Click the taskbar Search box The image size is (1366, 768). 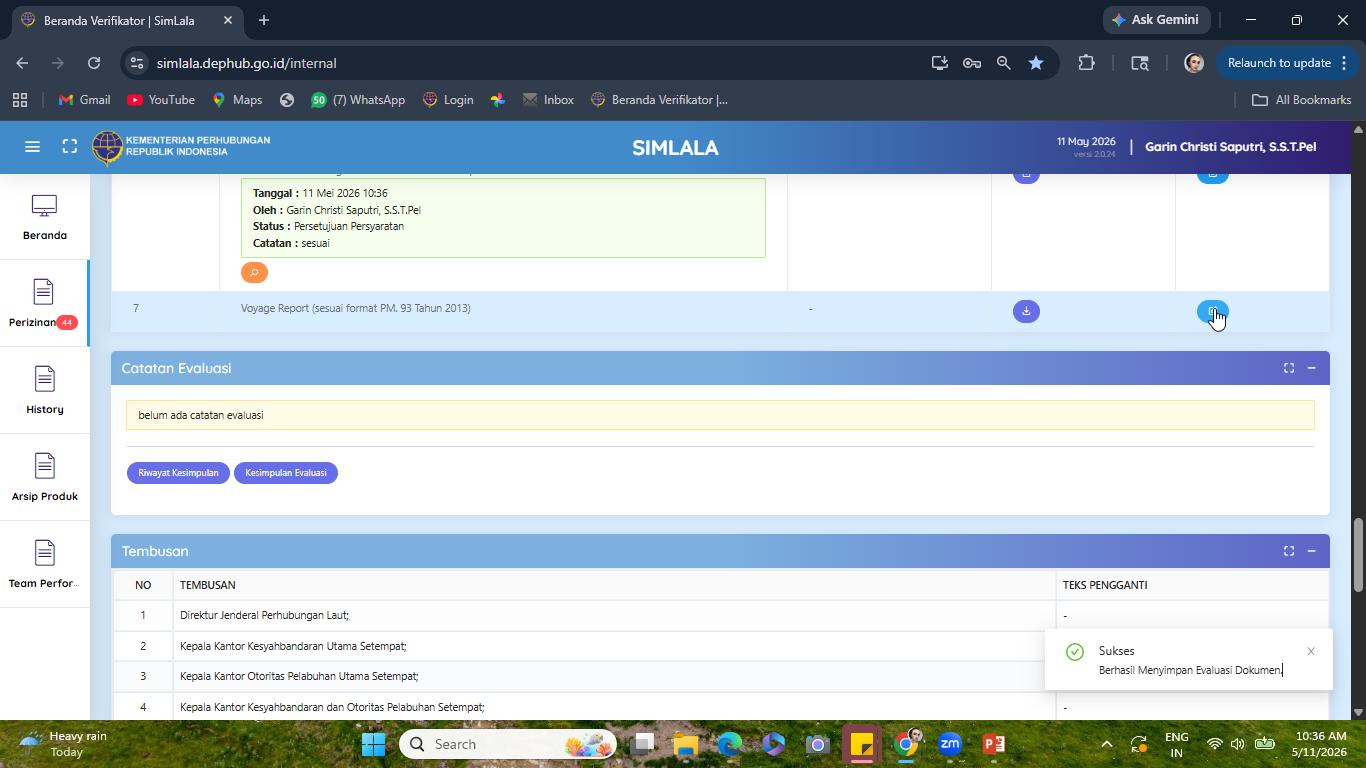[508, 744]
